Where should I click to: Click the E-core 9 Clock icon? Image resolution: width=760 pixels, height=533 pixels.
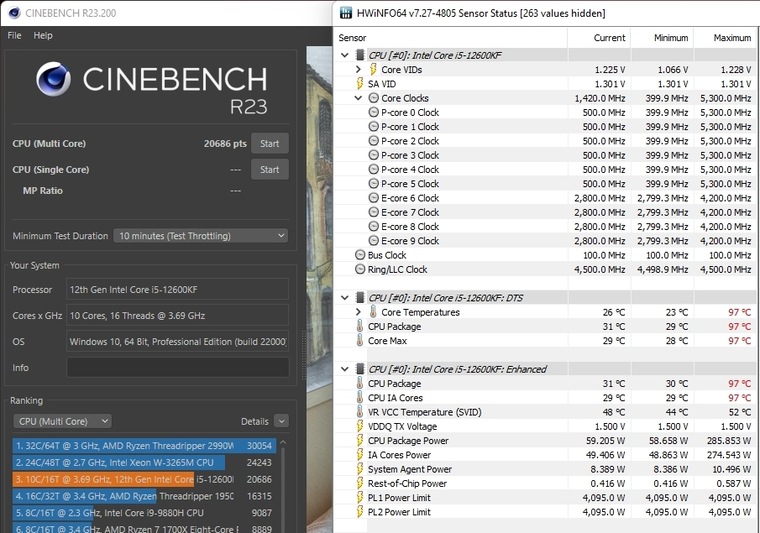click(374, 241)
